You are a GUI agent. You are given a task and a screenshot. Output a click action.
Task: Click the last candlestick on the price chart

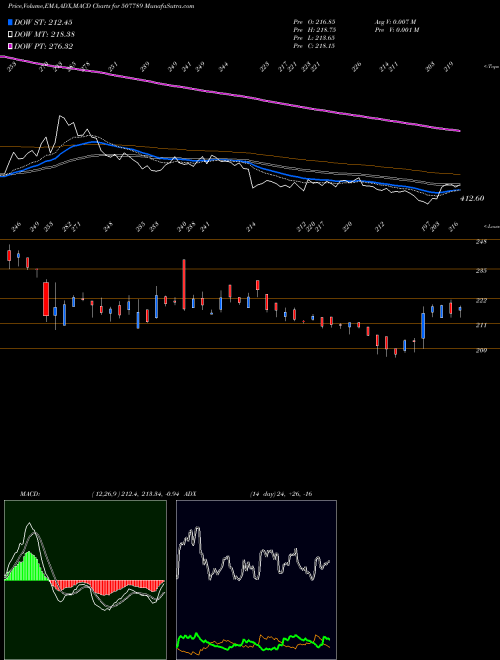point(460,309)
